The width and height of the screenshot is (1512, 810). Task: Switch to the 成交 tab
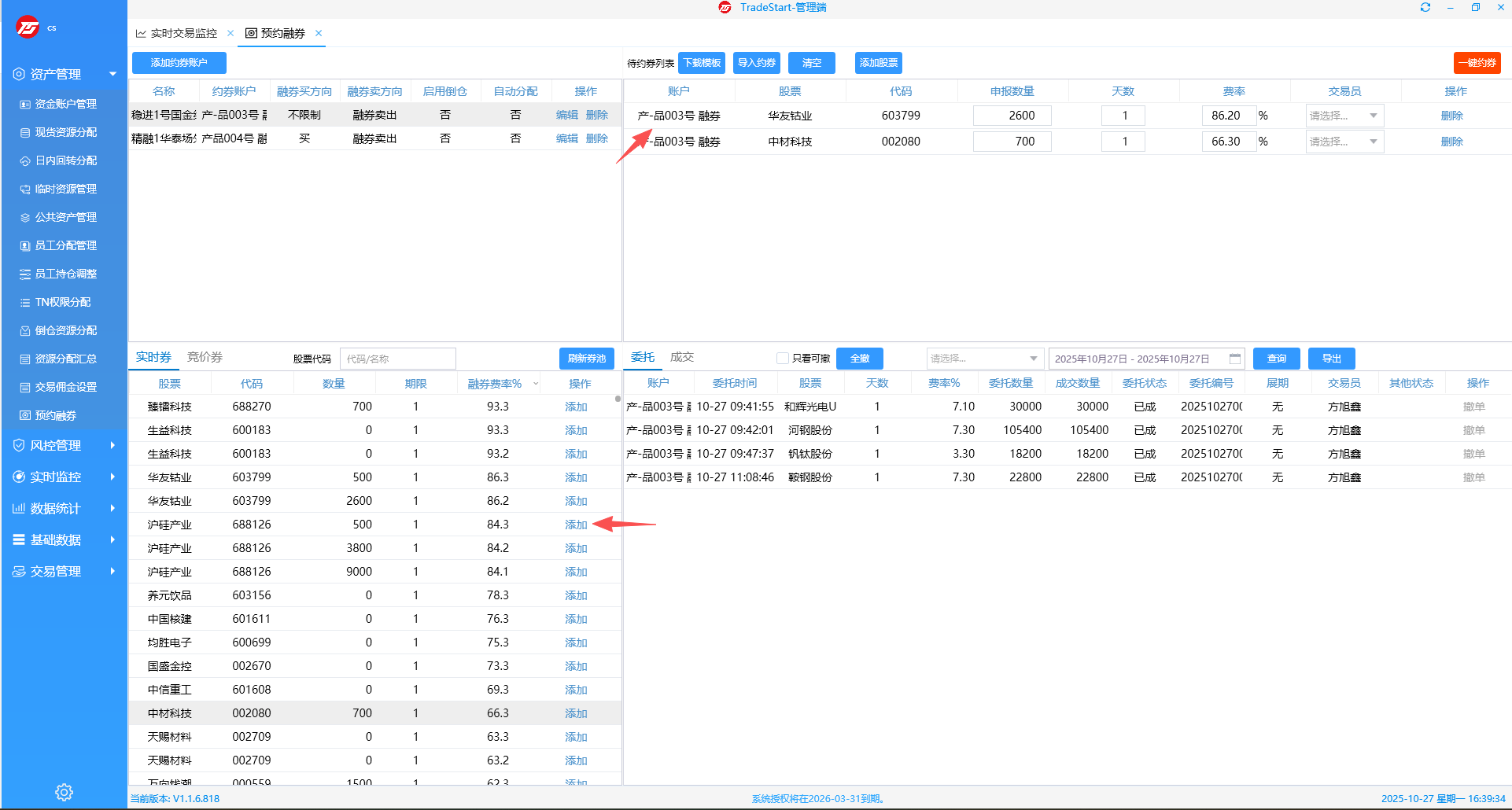[x=681, y=357]
